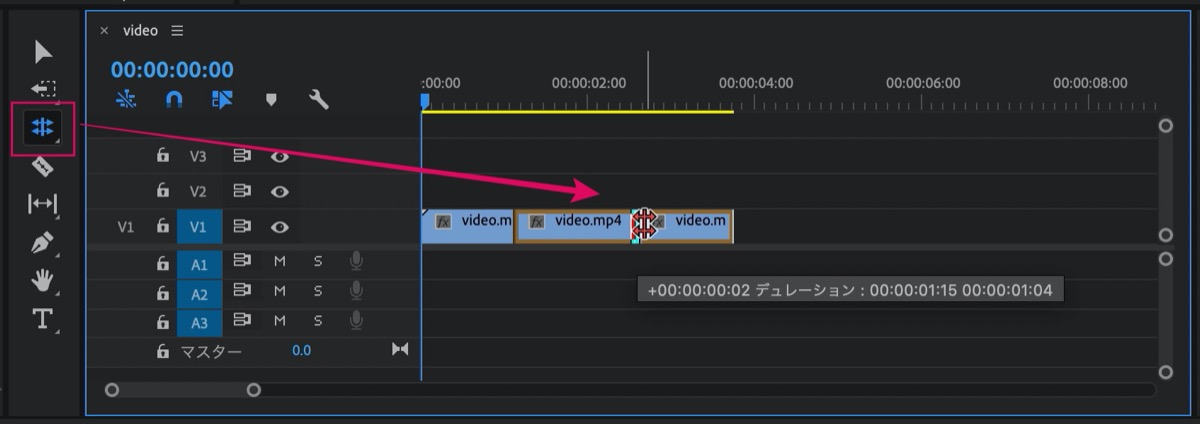Select the Ripple Edit tool

tap(43, 127)
